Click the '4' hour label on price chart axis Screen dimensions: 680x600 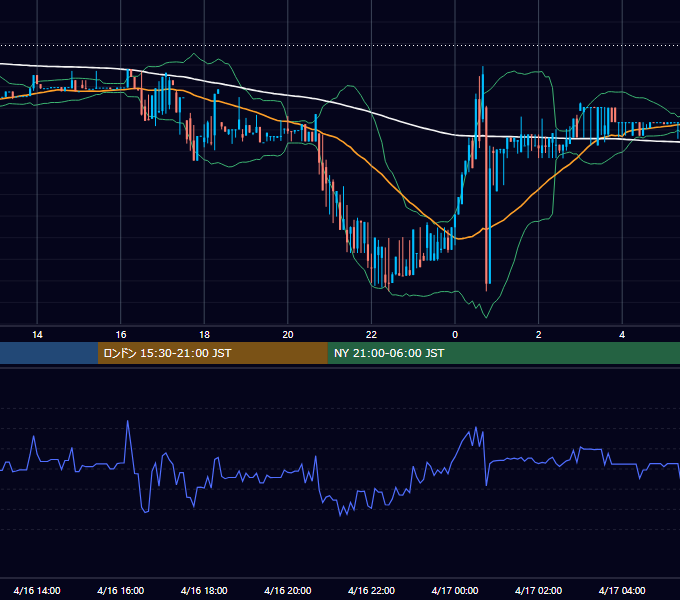point(622,335)
